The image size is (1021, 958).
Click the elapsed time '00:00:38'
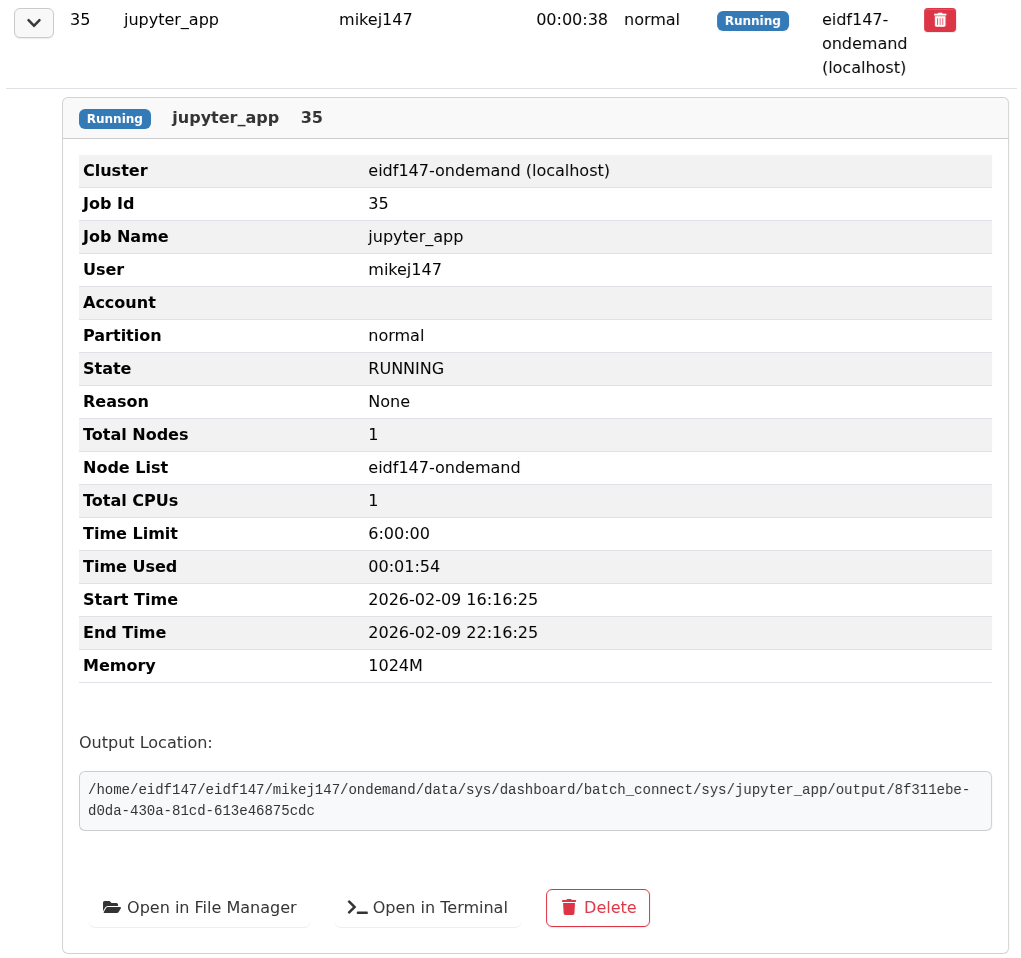572,20
